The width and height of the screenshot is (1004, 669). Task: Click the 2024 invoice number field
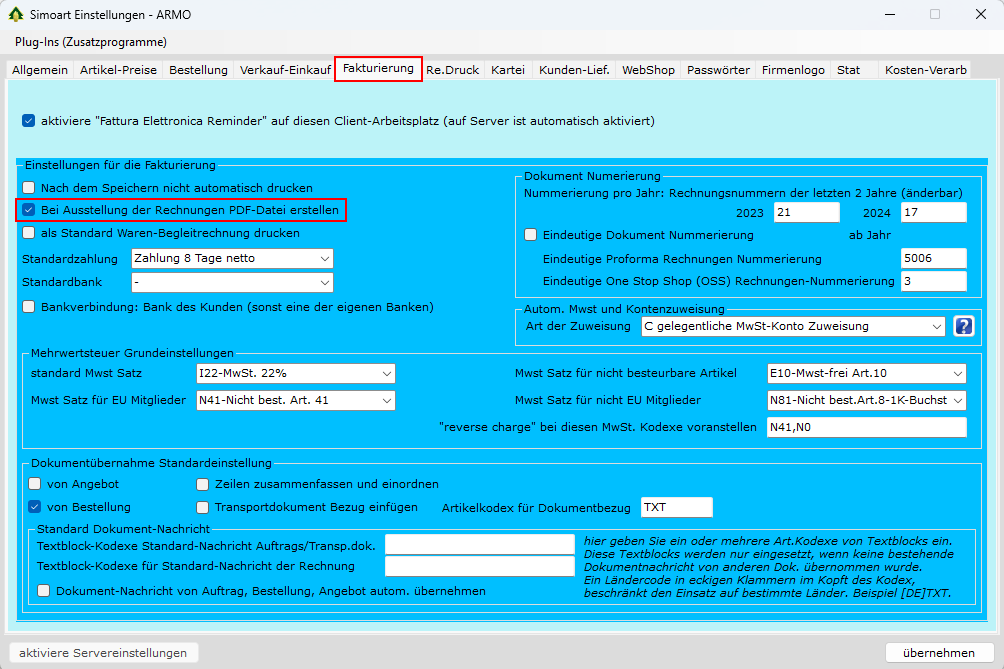point(932,212)
